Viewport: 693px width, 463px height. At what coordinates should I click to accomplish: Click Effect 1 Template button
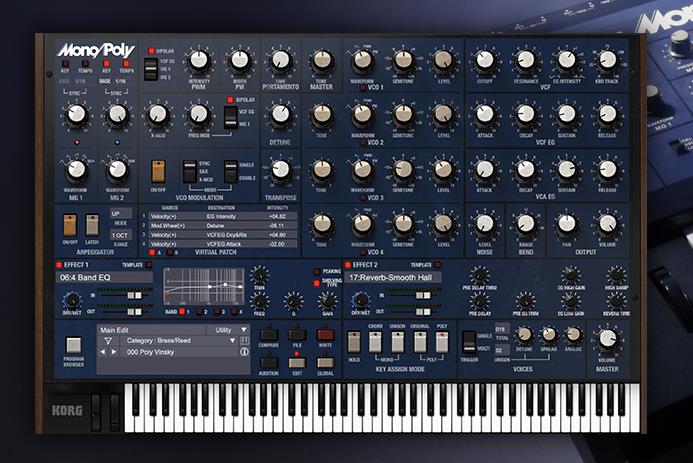(148, 265)
